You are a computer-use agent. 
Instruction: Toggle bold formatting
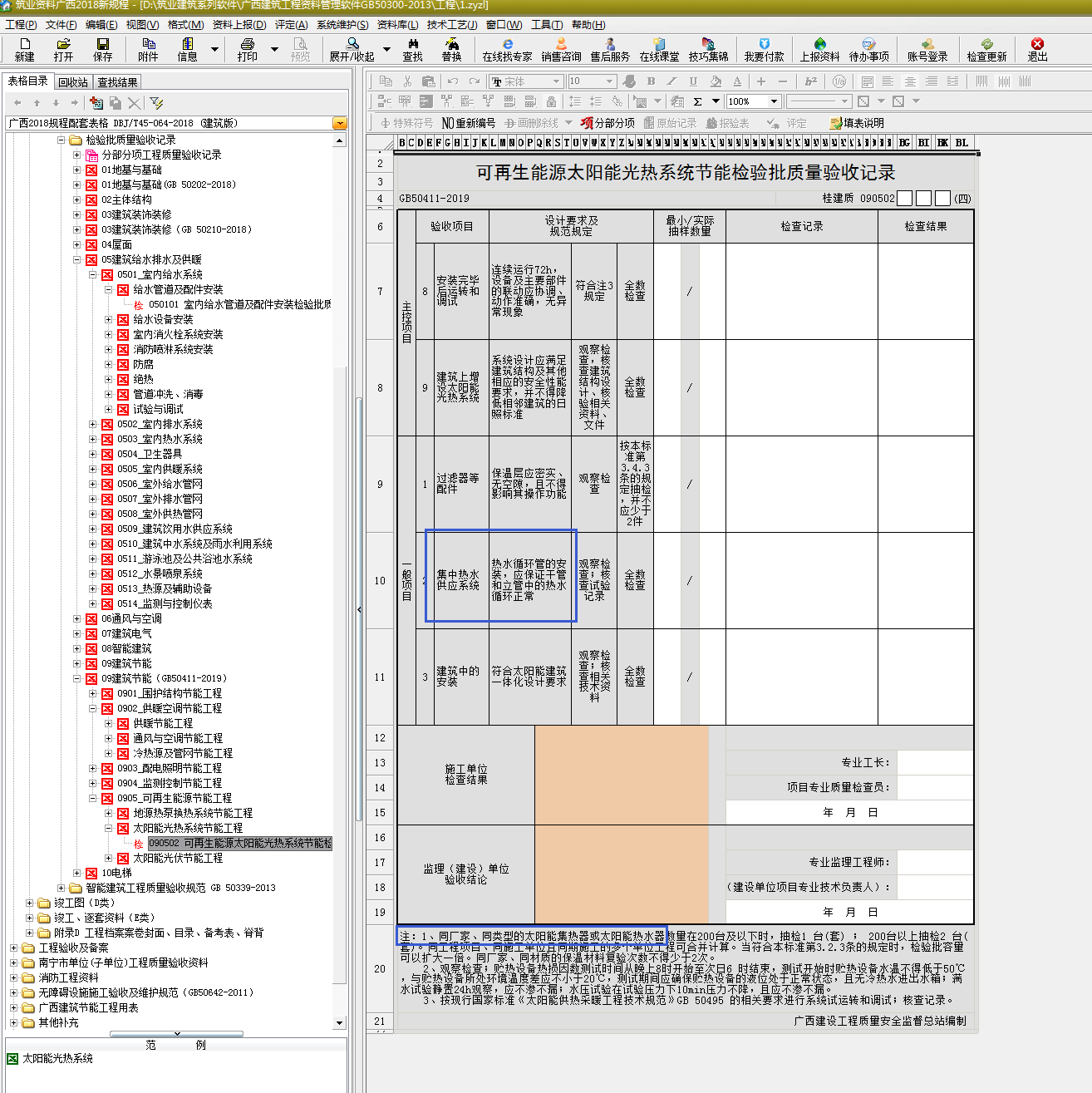651,81
